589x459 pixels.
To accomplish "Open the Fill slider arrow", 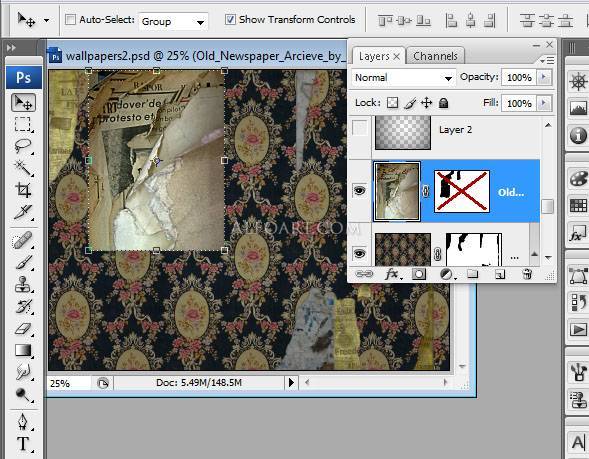I will [x=543, y=103].
